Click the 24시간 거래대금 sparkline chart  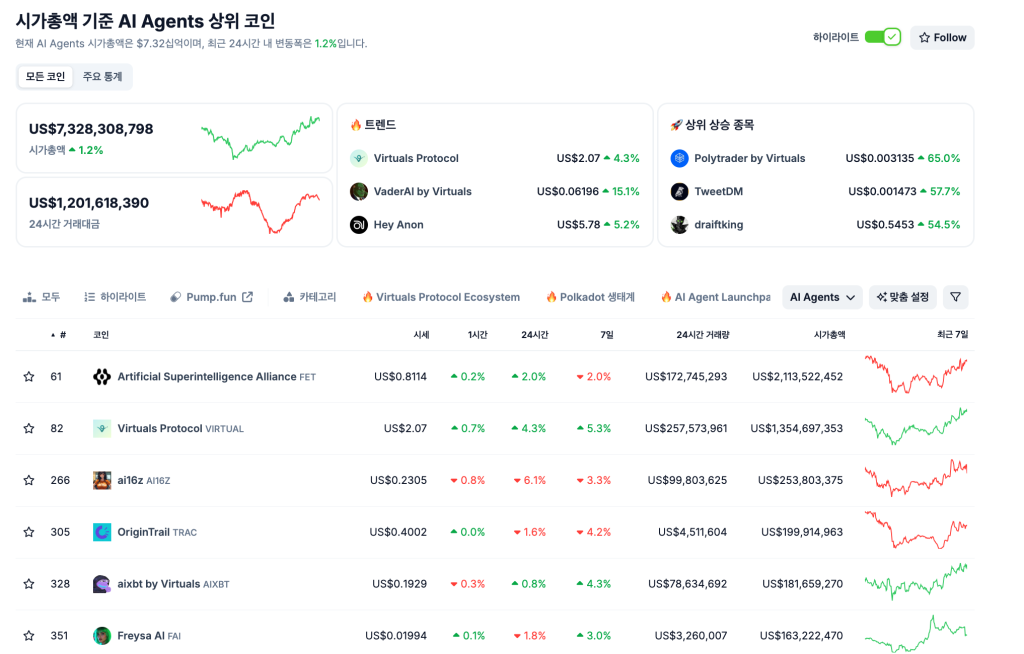[261, 212]
